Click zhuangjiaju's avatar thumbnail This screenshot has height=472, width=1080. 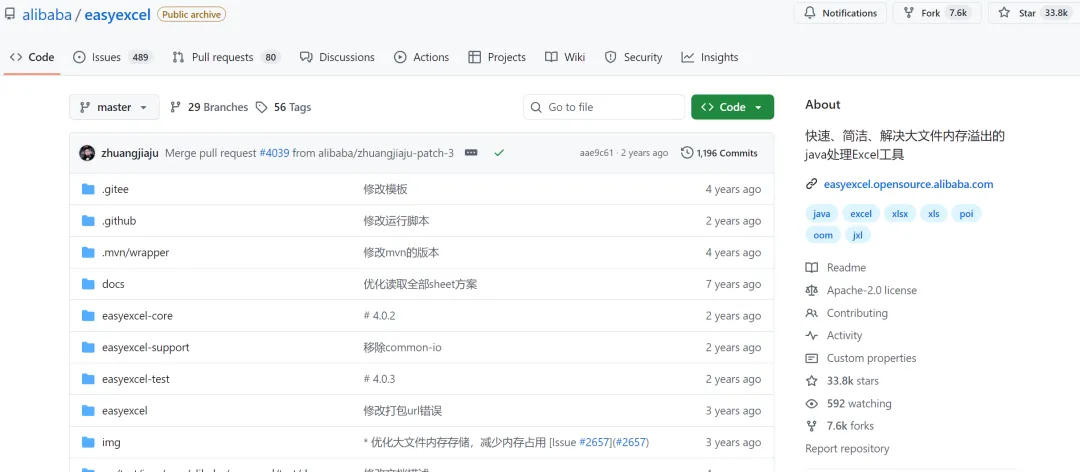coord(87,153)
